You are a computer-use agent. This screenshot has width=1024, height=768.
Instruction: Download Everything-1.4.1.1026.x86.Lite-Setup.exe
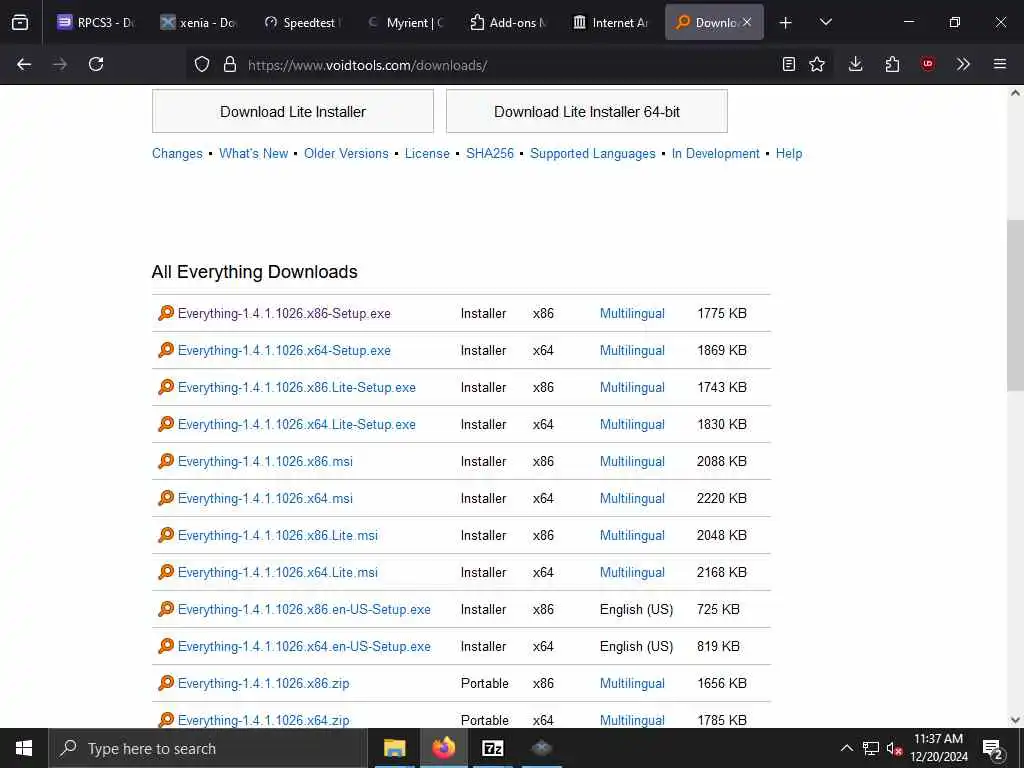pyautogui.click(x=296, y=387)
